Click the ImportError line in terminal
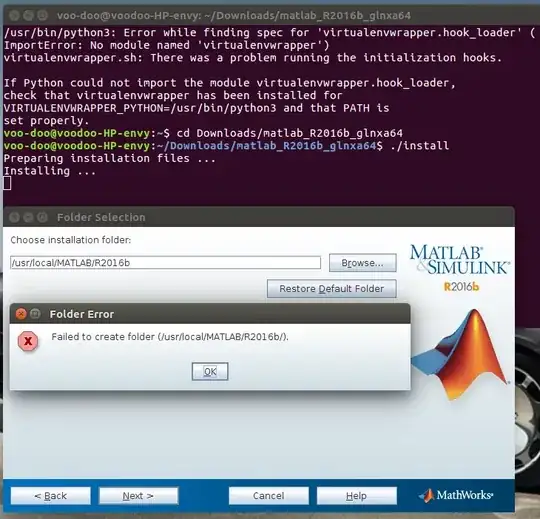The width and height of the screenshot is (540, 519). (166, 45)
